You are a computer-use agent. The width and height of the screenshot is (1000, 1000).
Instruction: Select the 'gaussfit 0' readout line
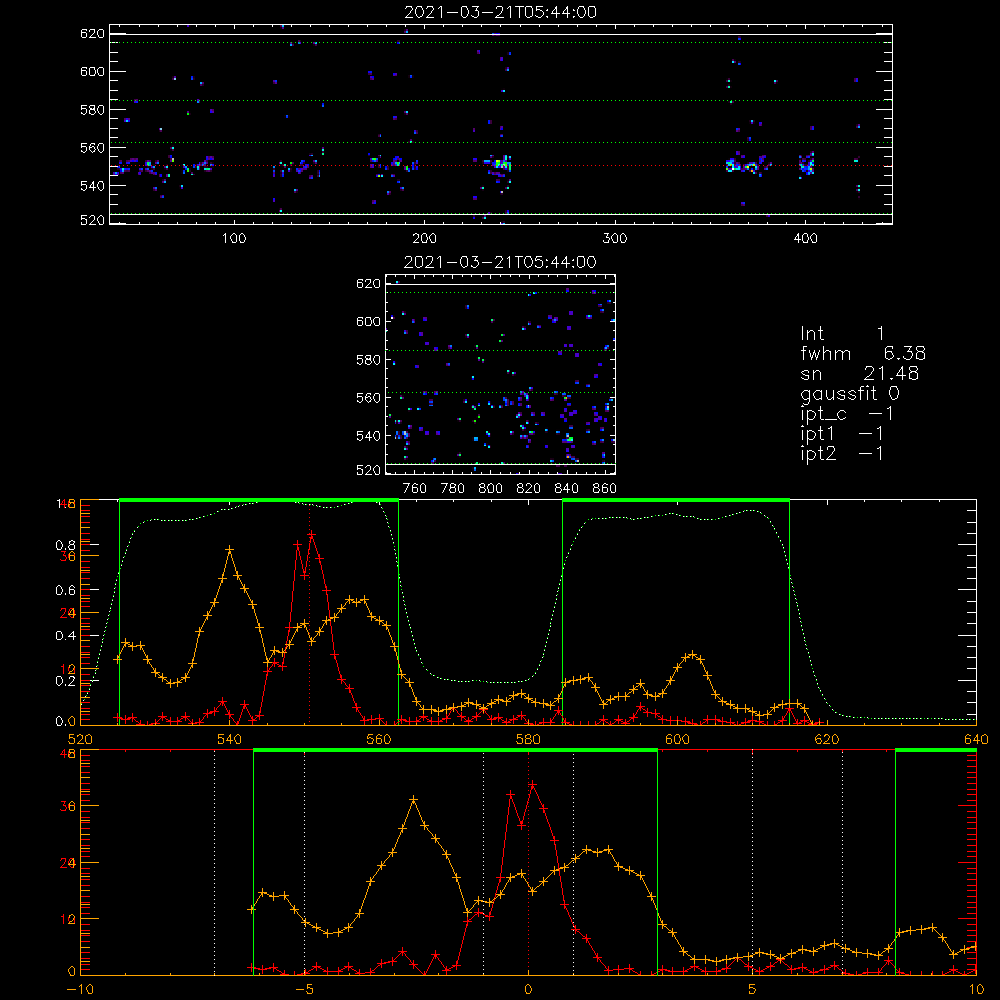click(849, 394)
